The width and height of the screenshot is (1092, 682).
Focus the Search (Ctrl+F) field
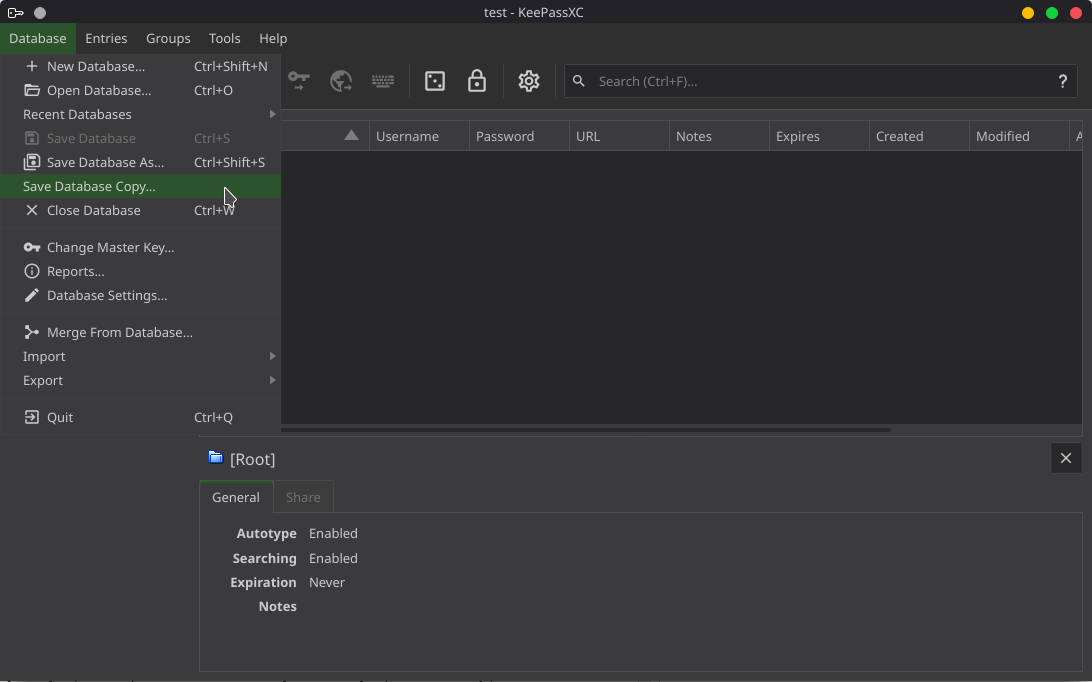pos(822,82)
